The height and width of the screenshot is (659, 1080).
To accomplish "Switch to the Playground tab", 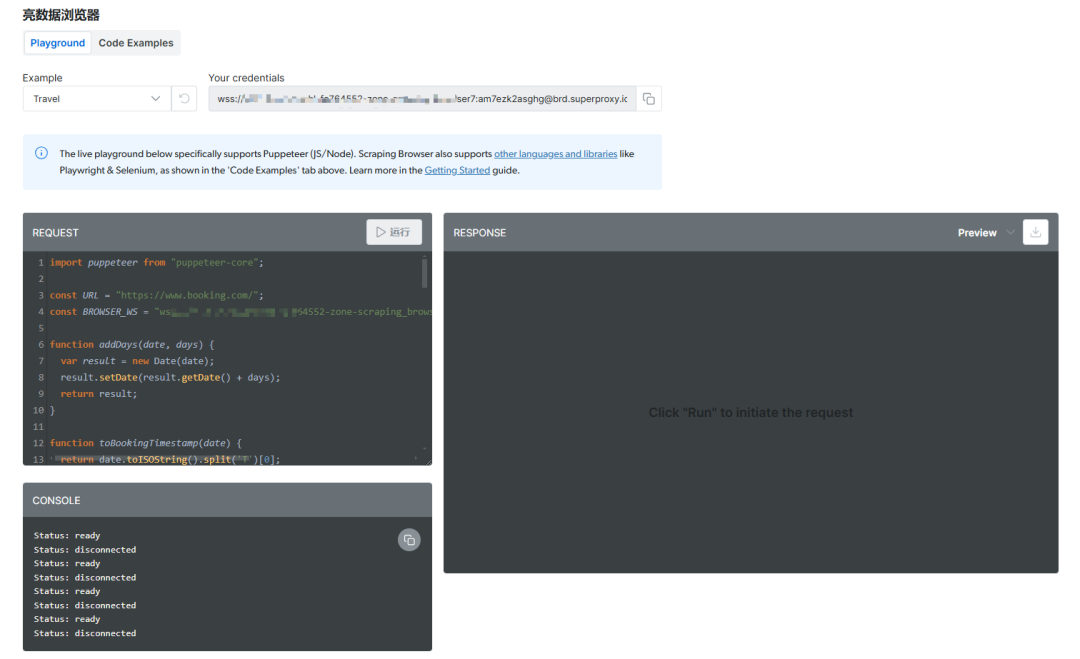I will [x=57, y=43].
